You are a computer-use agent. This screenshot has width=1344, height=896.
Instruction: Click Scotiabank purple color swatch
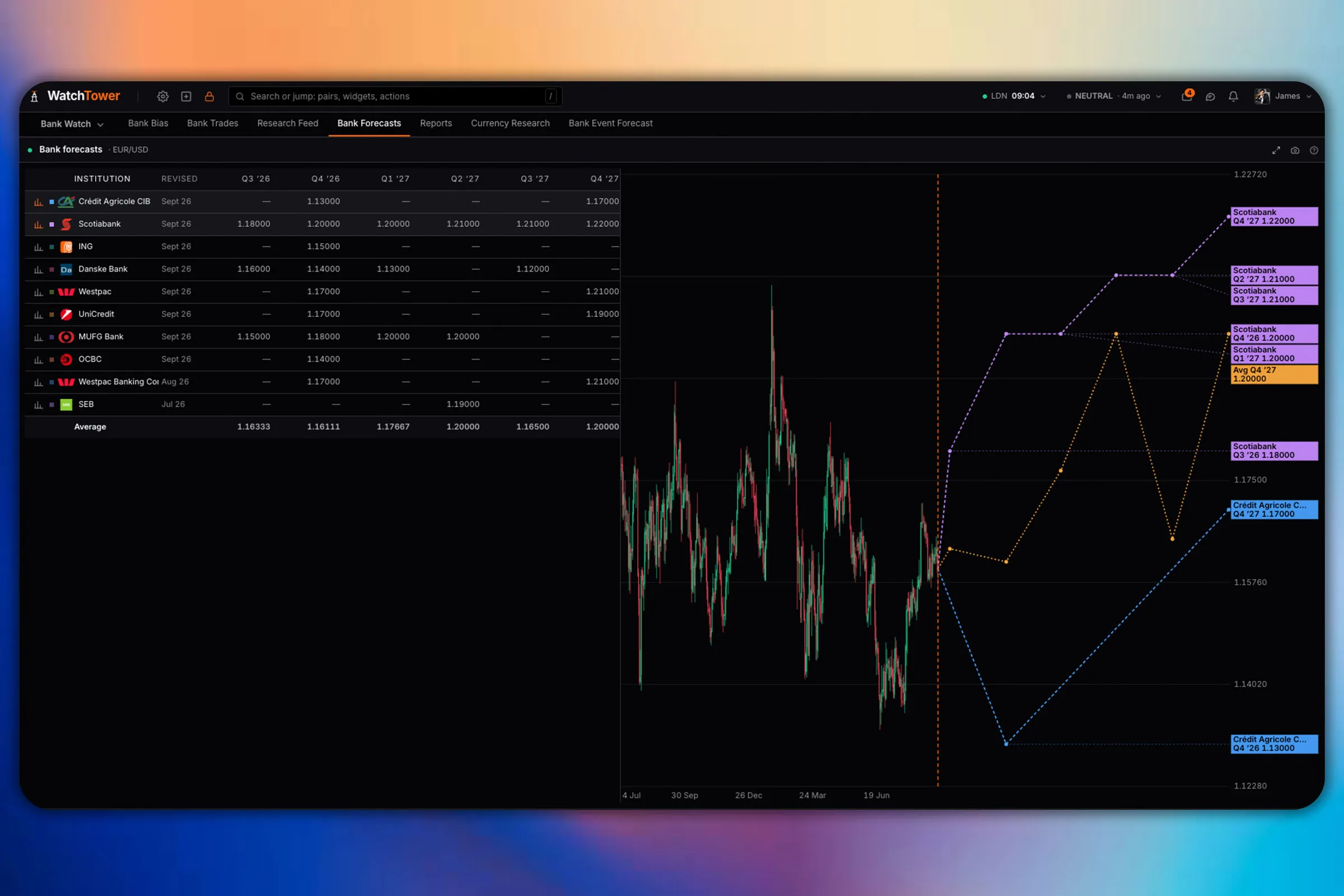[x=52, y=225]
